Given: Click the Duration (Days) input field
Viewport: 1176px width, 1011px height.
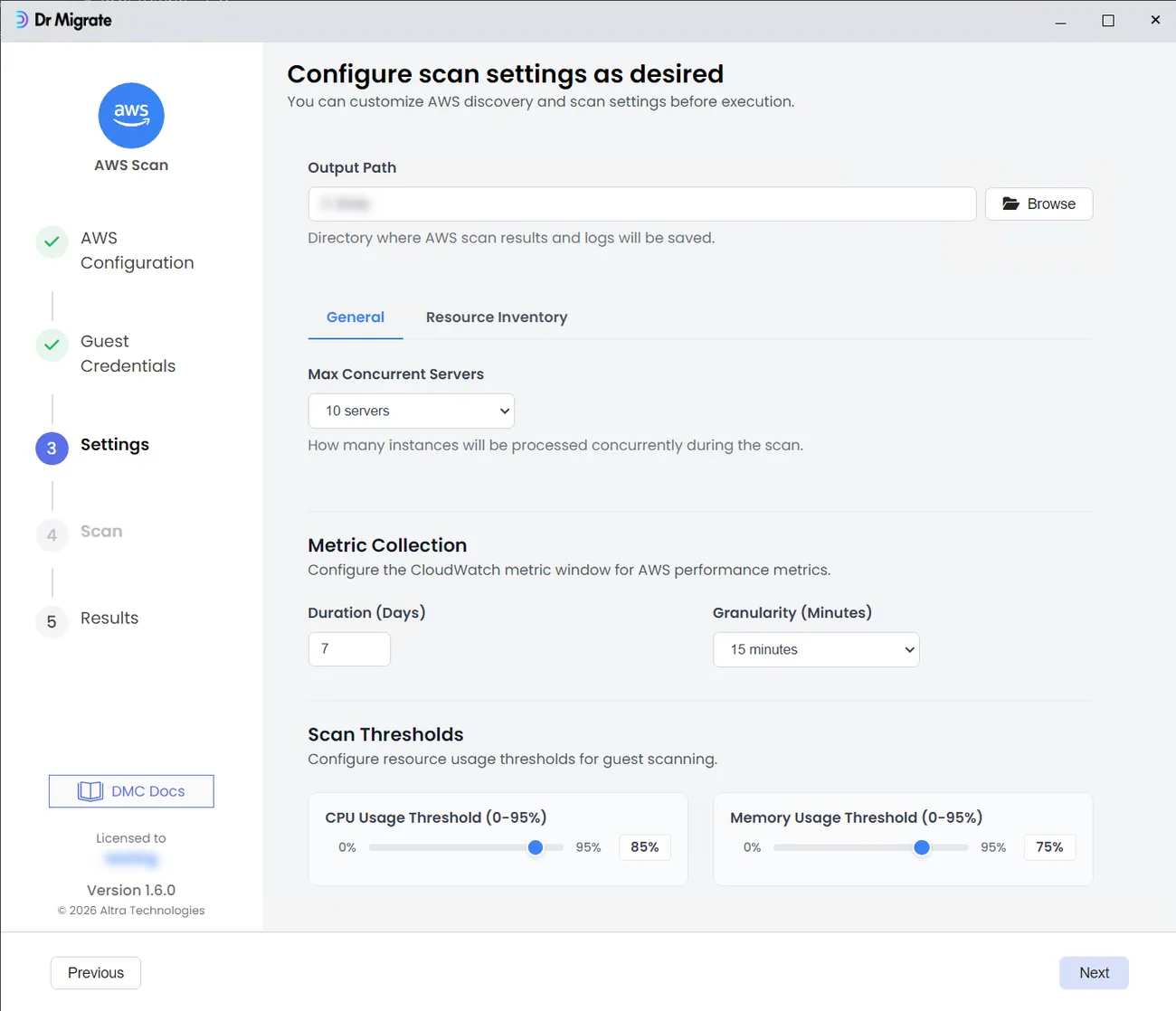Looking at the screenshot, I should pyautogui.click(x=349, y=649).
